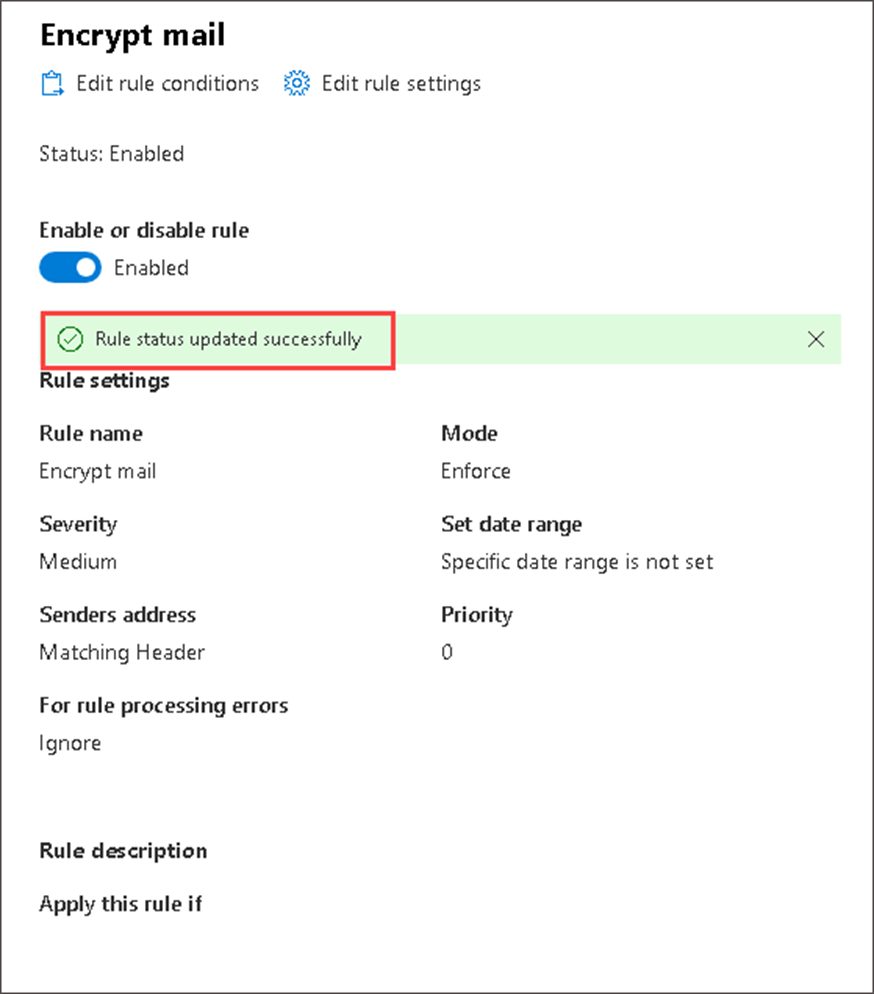Click the 'Rule settings' section heading
The height and width of the screenshot is (994, 874).
104,381
